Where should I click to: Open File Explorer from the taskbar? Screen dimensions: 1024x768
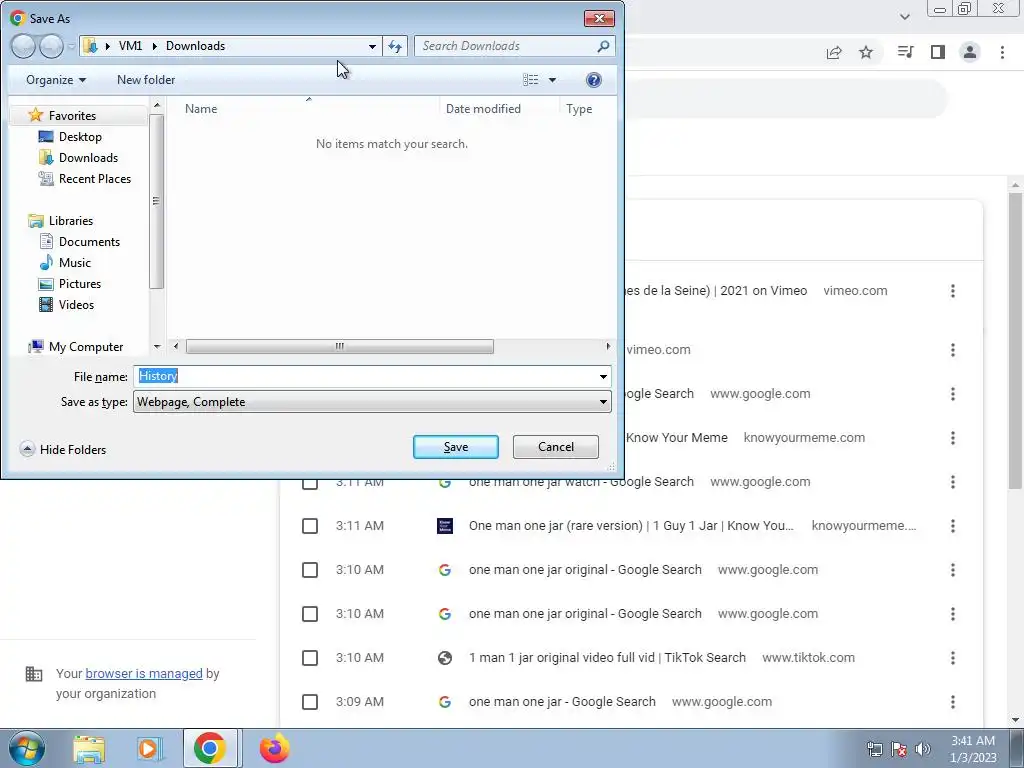click(89, 749)
